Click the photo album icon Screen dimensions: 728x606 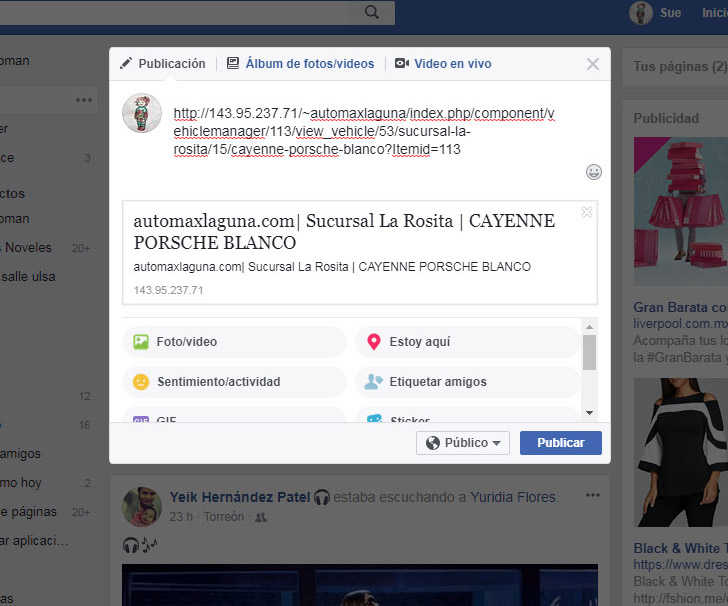pyautogui.click(x=233, y=63)
